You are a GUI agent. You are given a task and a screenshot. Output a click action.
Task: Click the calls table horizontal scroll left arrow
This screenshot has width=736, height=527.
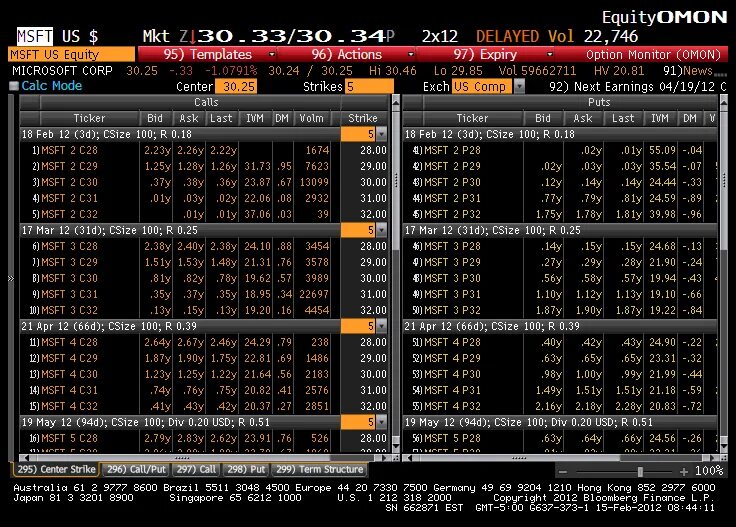coord(26,458)
